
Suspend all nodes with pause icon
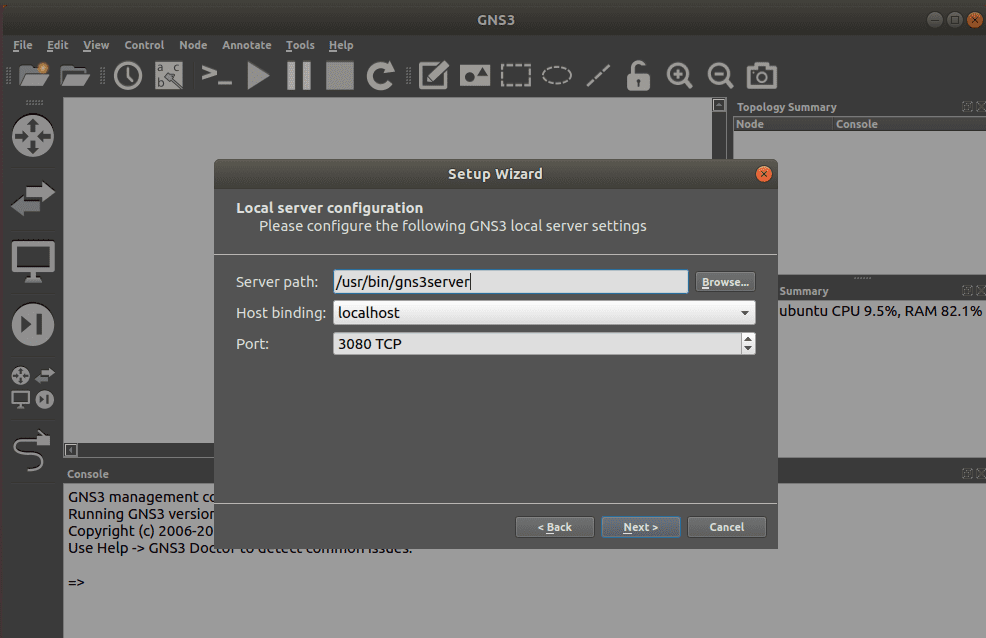[x=299, y=76]
